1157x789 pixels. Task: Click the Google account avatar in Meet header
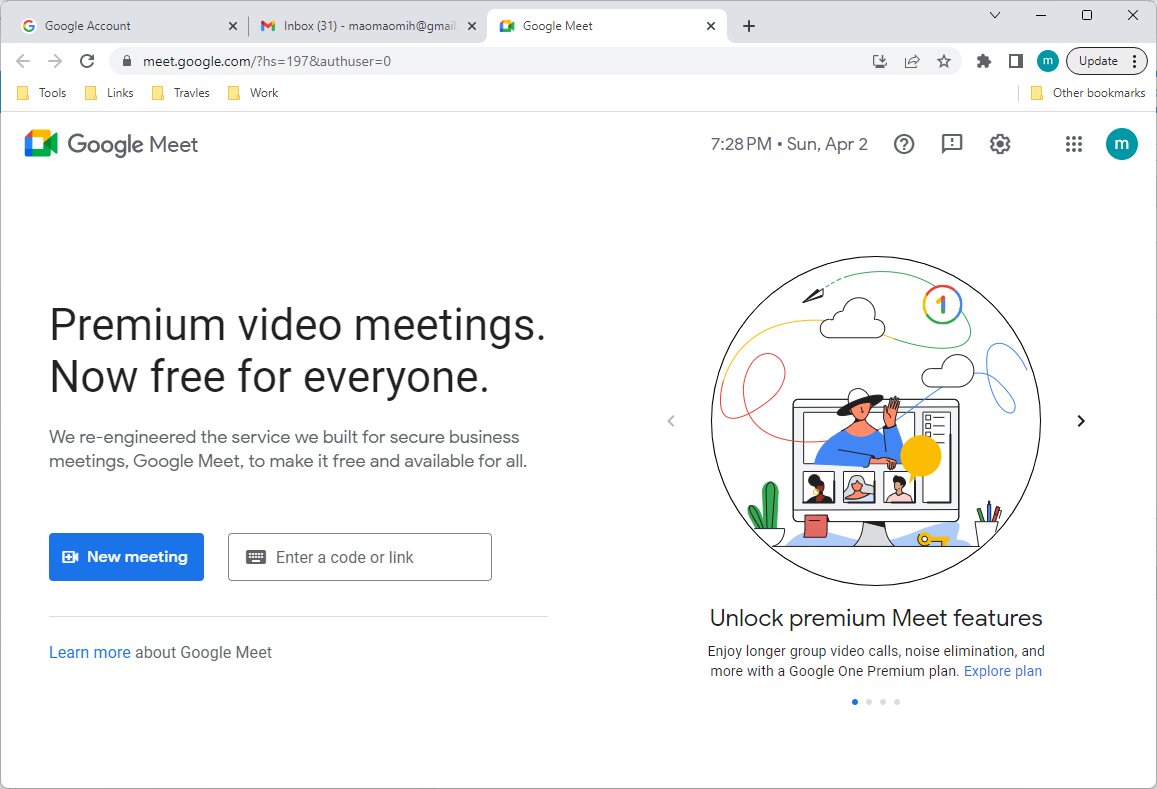click(x=1121, y=144)
